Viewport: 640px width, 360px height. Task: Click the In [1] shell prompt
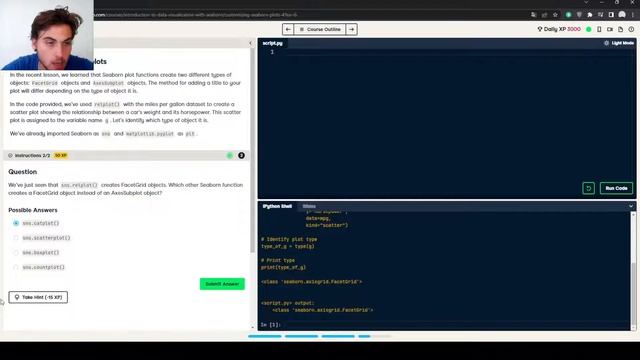271,325
